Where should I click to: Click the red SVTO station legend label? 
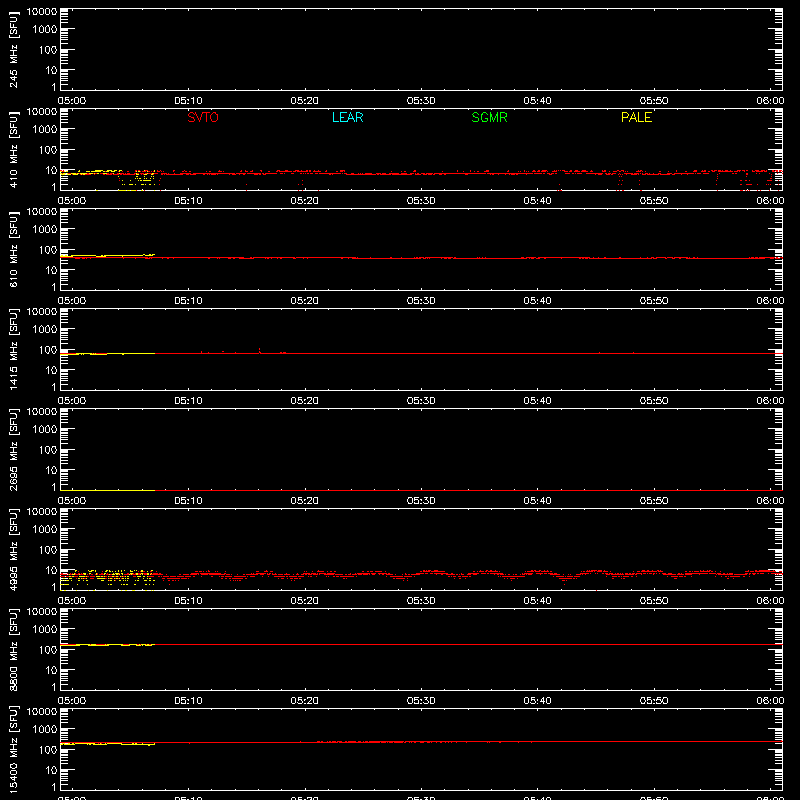(x=203, y=117)
